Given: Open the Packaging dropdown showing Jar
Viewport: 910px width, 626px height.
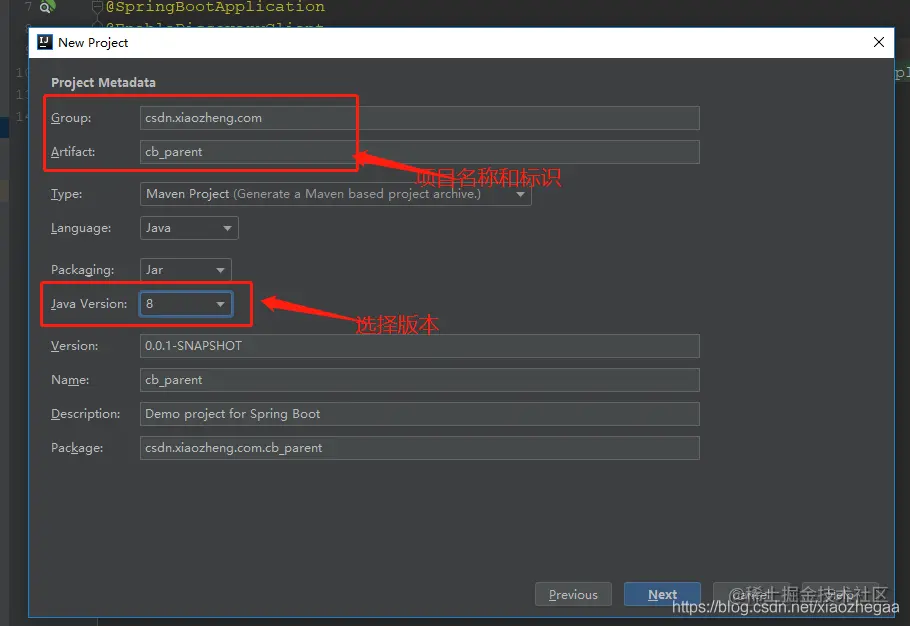Looking at the screenshot, I should tap(185, 270).
